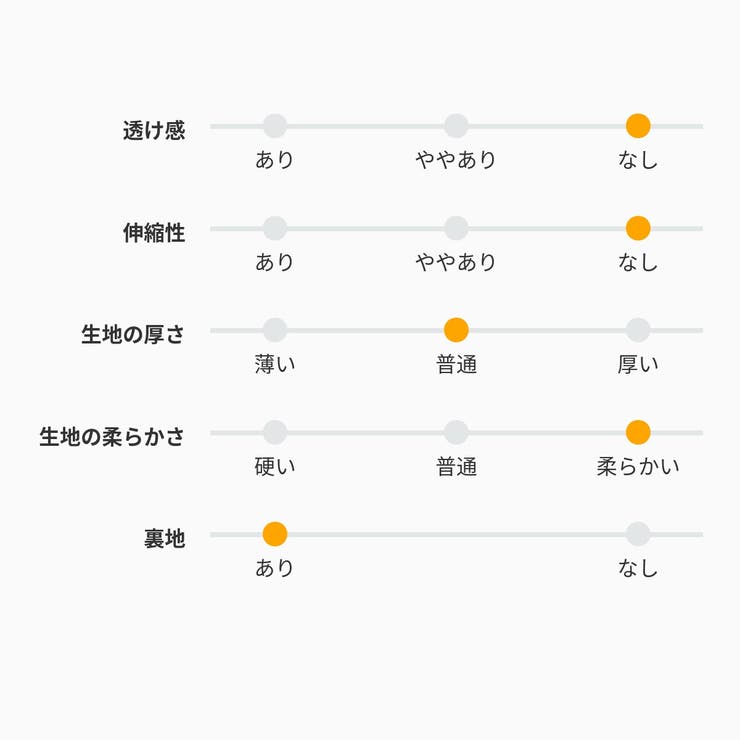Click orange なし dot on 透け感 row
Screen dimensions: 740x740
point(638,126)
